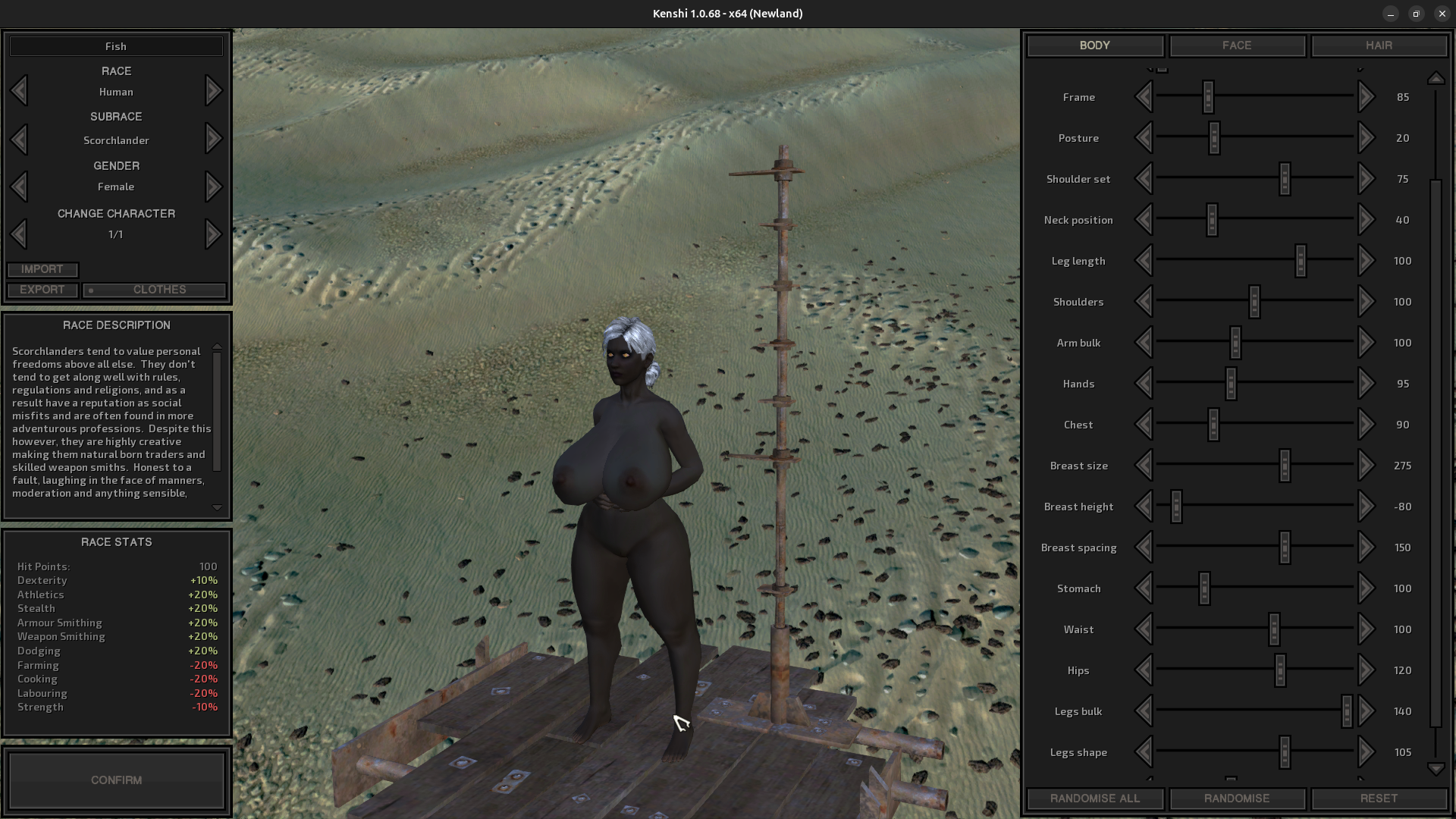Go to previous character arrow
Viewport: 1456px width, 819px height.
click(x=19, y=234)
